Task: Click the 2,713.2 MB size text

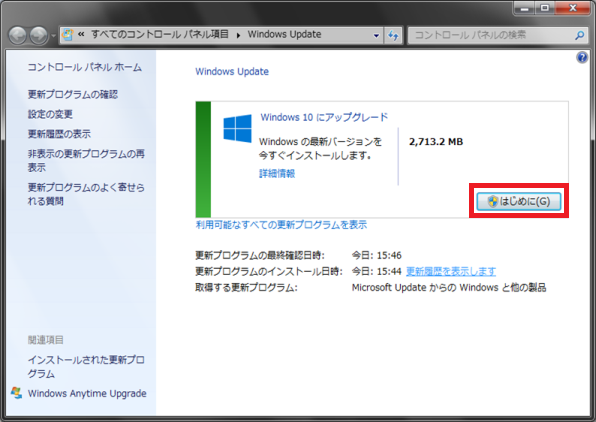Action: (x=436, y=142)
